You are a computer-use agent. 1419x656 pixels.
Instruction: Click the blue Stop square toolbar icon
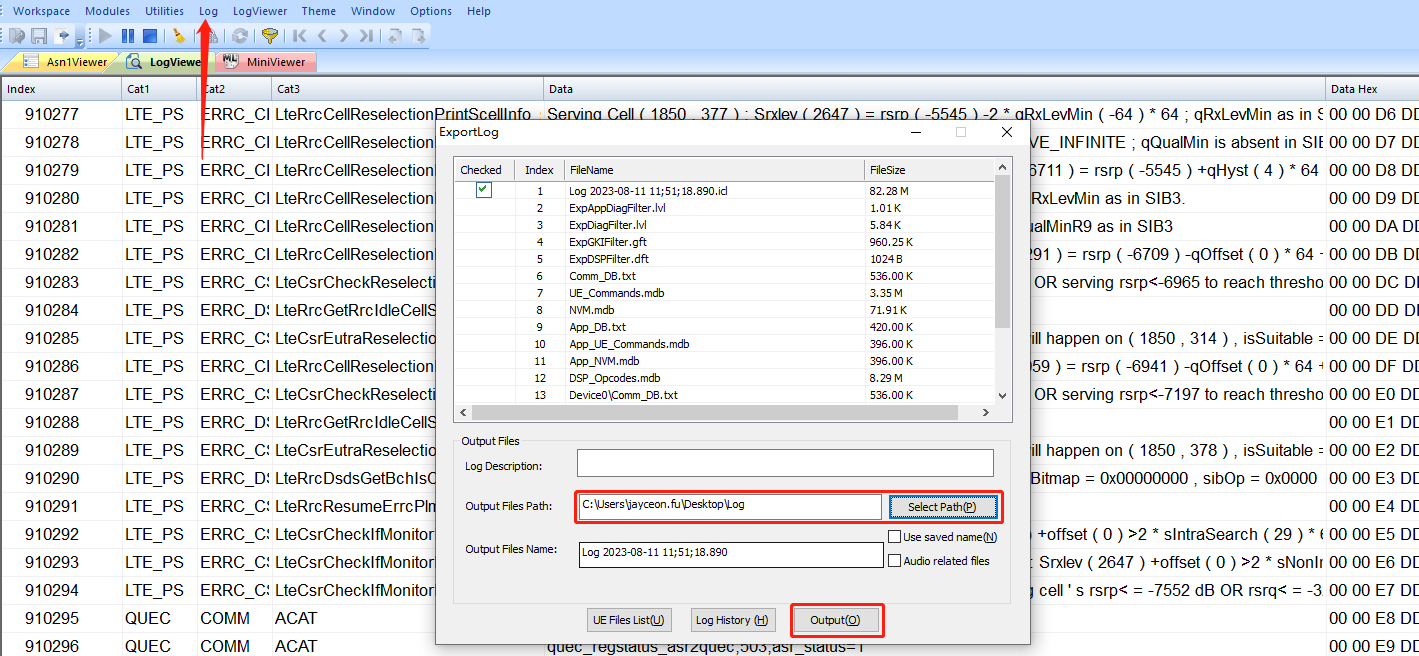point(149,36)
